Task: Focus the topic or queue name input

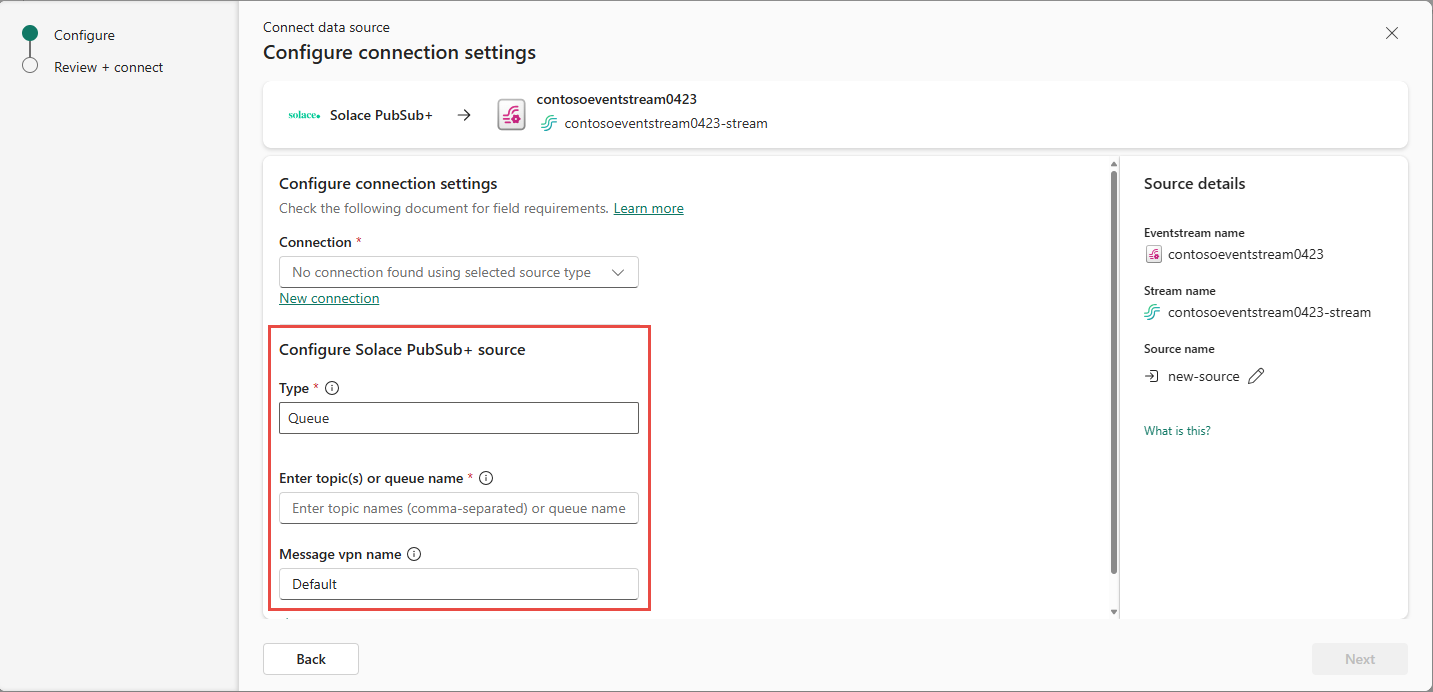Action: [458, 508]
